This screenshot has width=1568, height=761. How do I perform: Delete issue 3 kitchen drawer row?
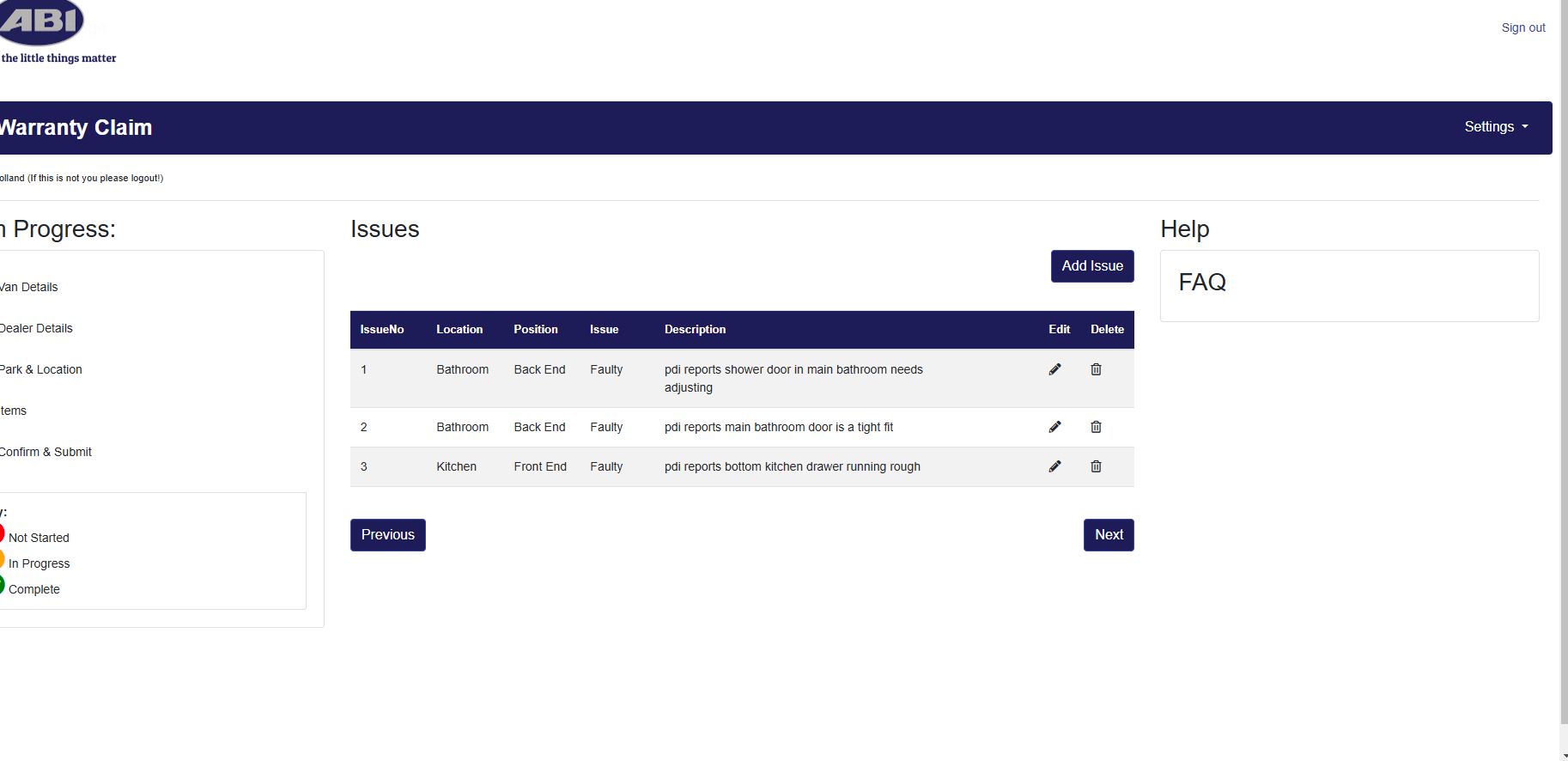click(1096, 466)
